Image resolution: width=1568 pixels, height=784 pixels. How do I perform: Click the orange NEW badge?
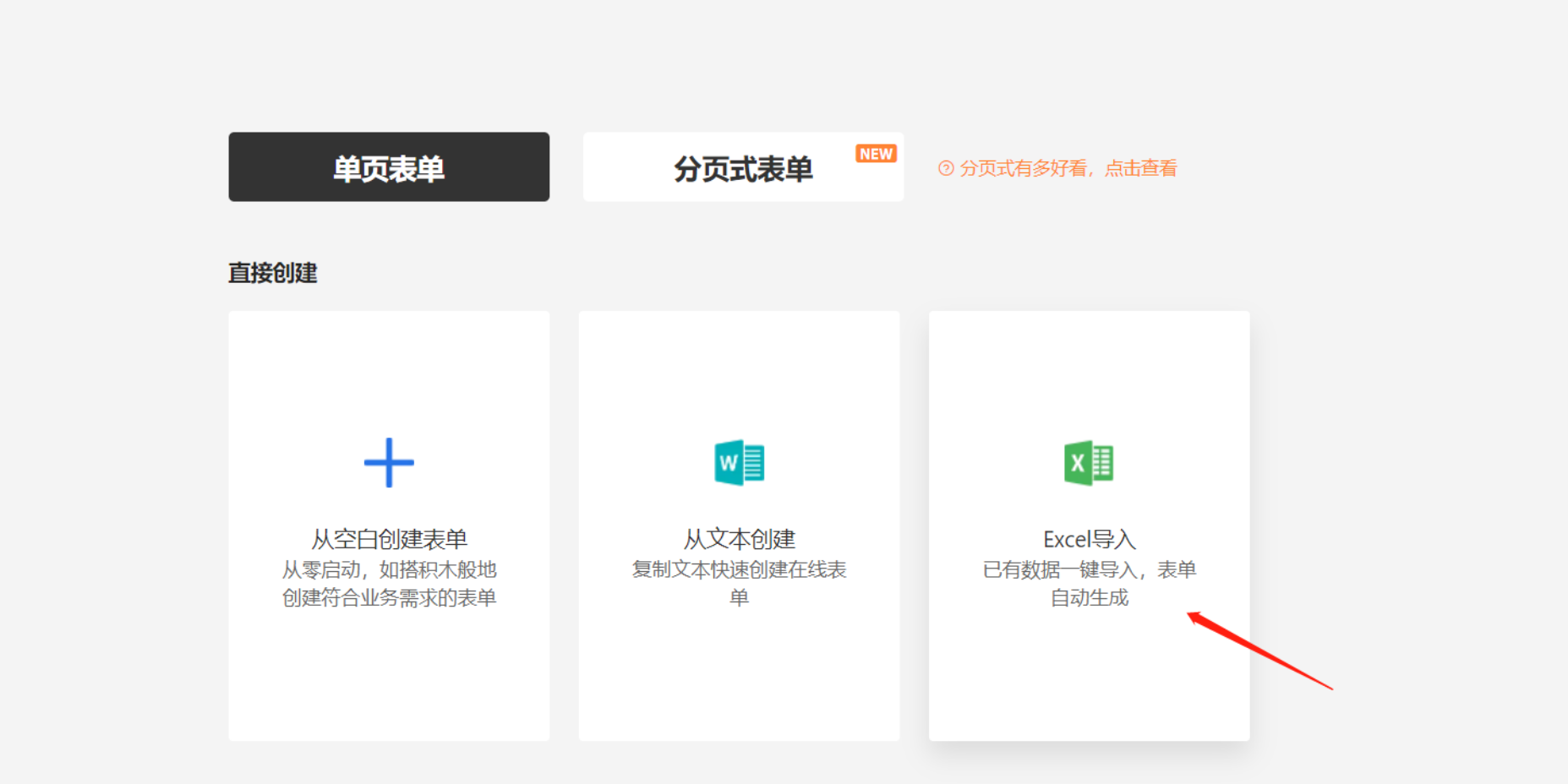pos(876,154)
